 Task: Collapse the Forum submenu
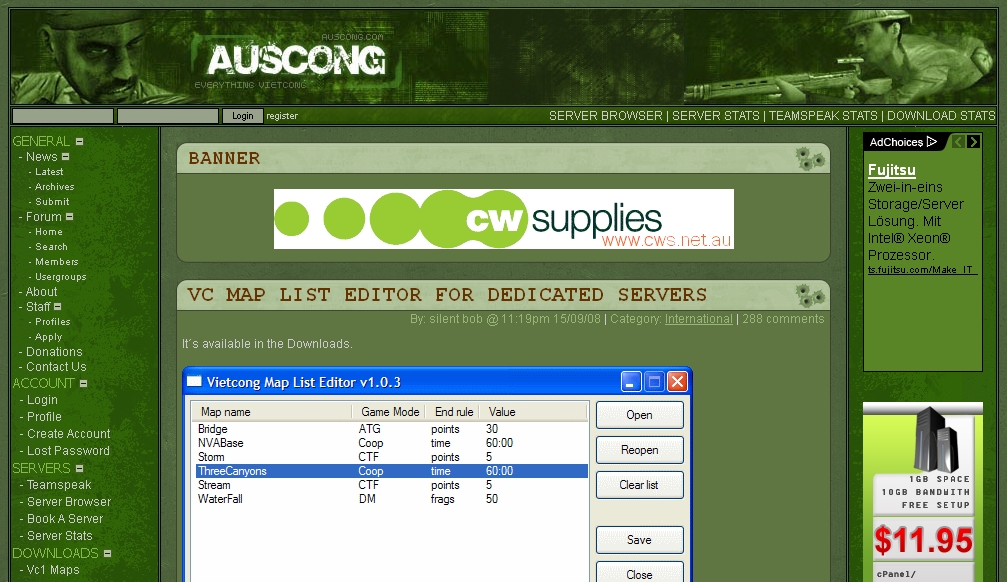tap(69, 217)
